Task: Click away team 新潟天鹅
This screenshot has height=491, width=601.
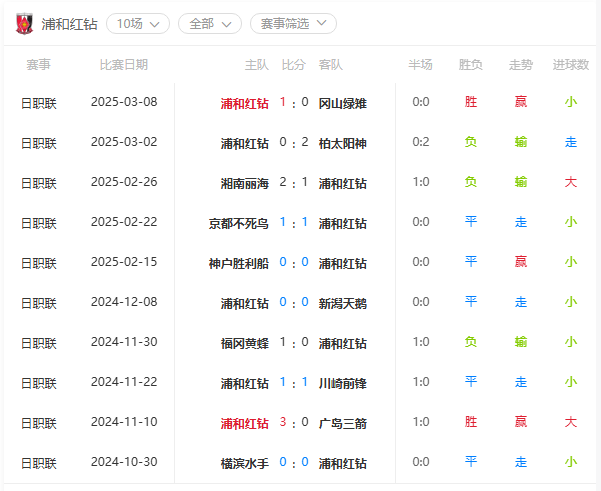Action: [343, 304]
